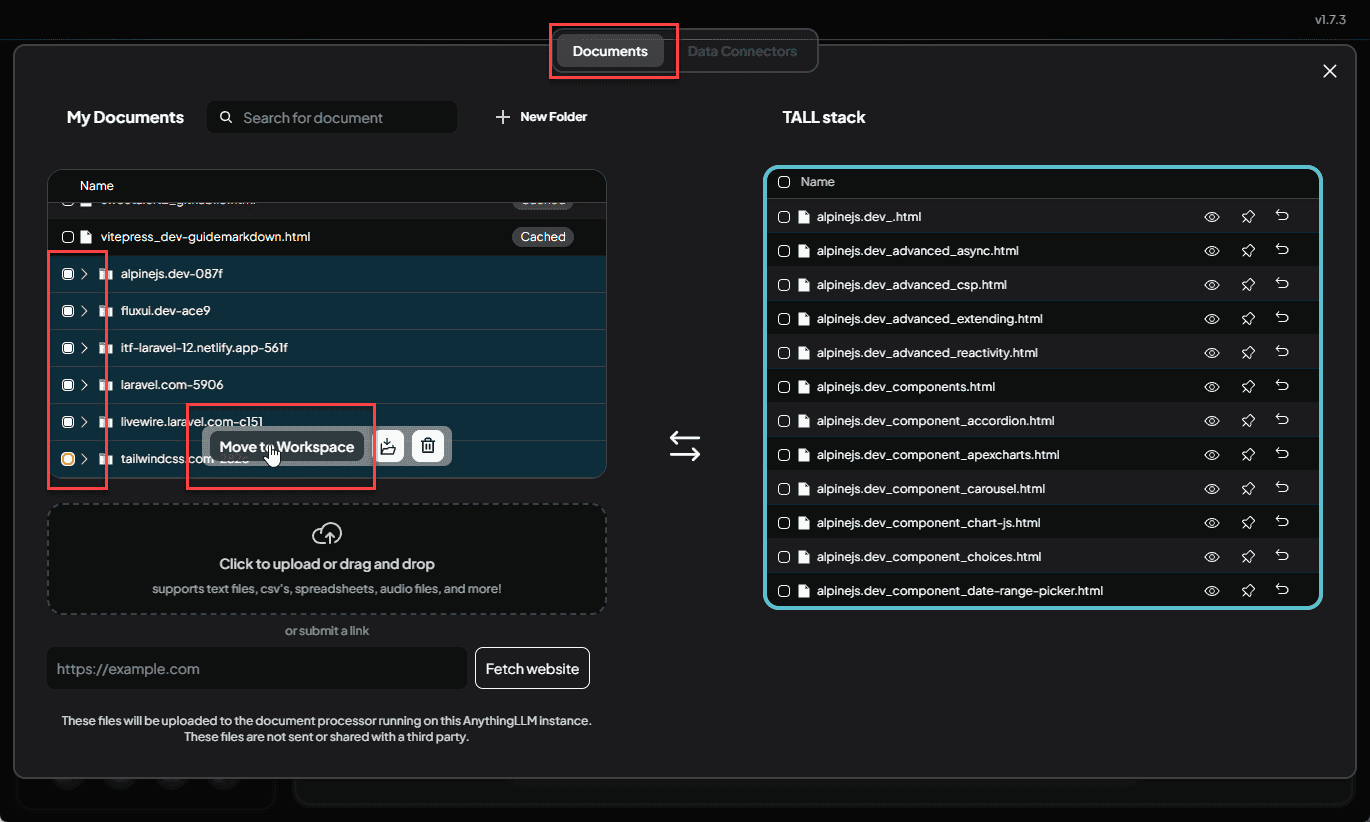Check the vitepress_dev-guidemarkdown.html checkbox
The width and height of the screenshot is (1370, 822).
68,237
